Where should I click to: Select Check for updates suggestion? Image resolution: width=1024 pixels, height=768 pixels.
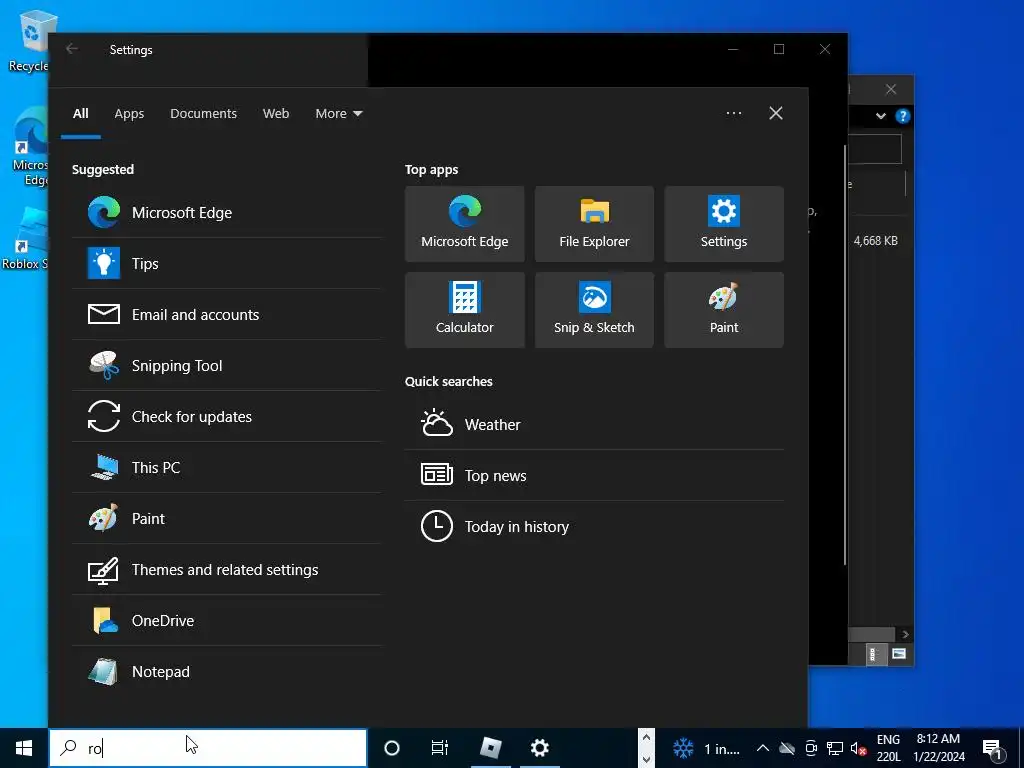click(226, 416)
